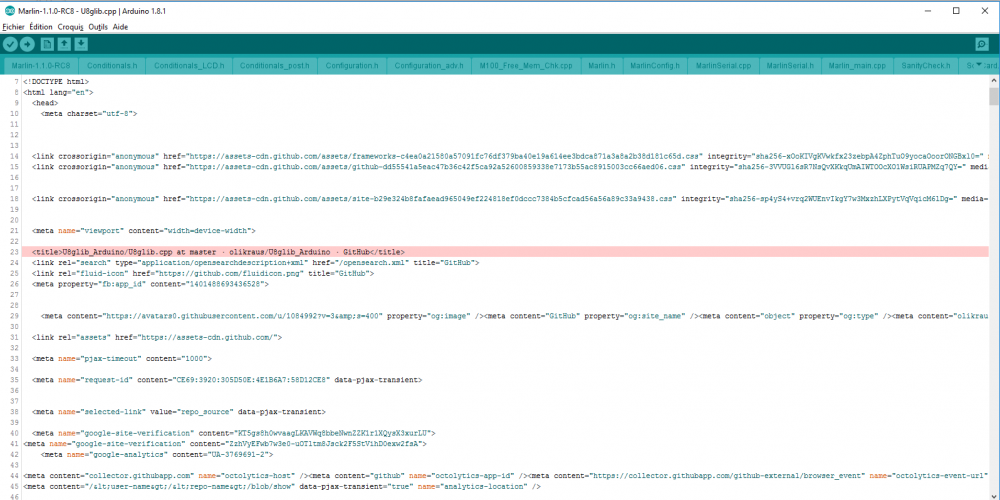Click the scrollbar up arrow
Viewport: 1000px width, 500px height.
click(x=994, y=82)
